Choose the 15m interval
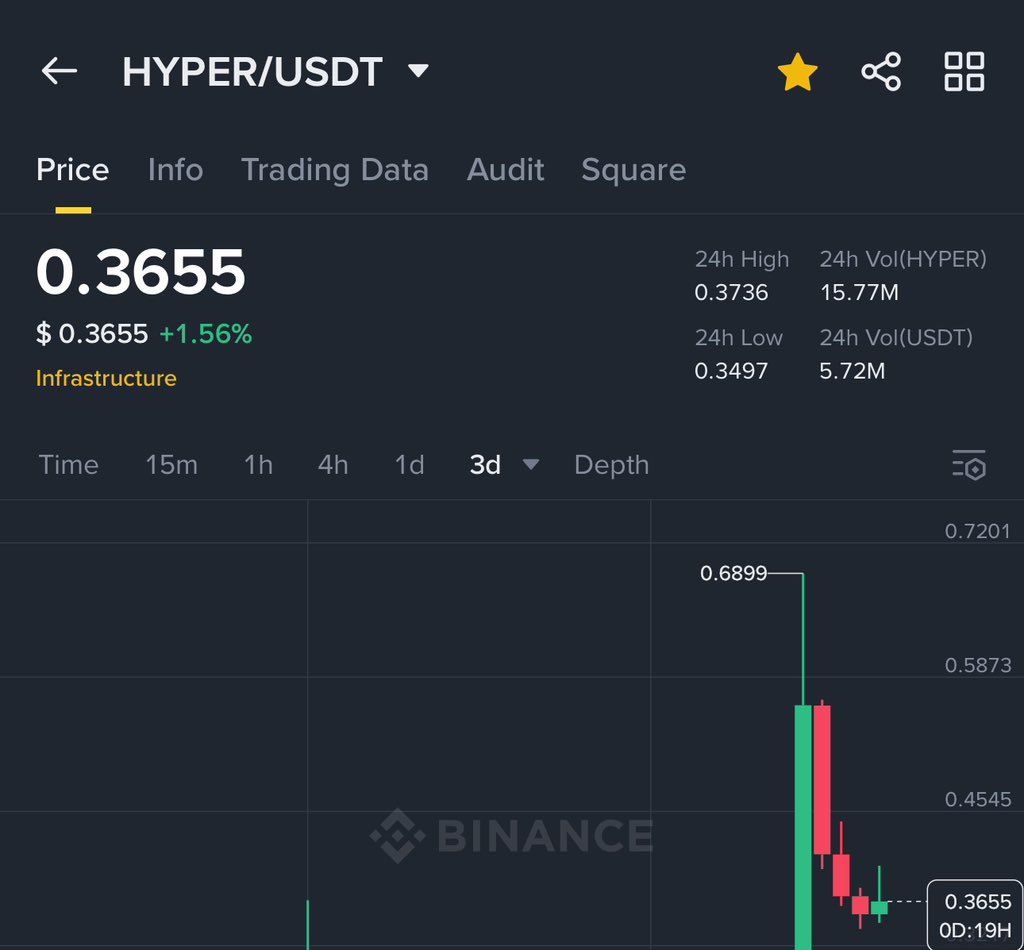The width and height of the screenshot is (1024, 950). tap(171, 465)
